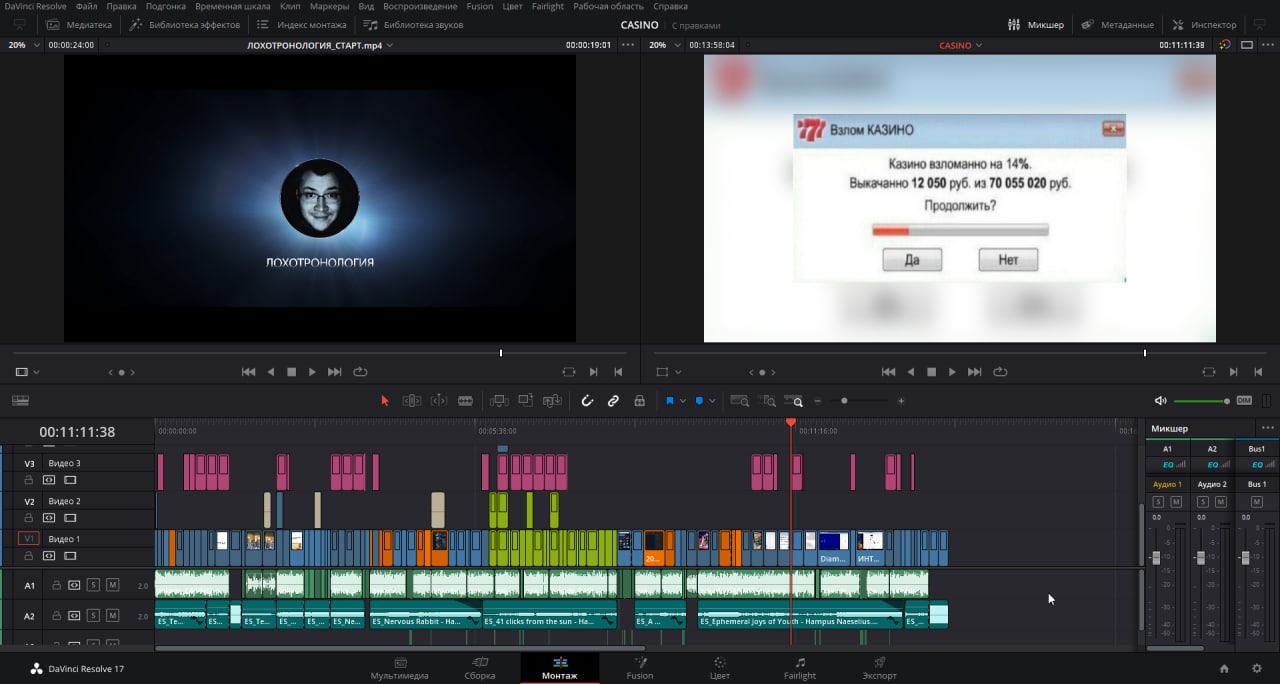Click the timeline zoom slider handle

(x=844, y=400)
